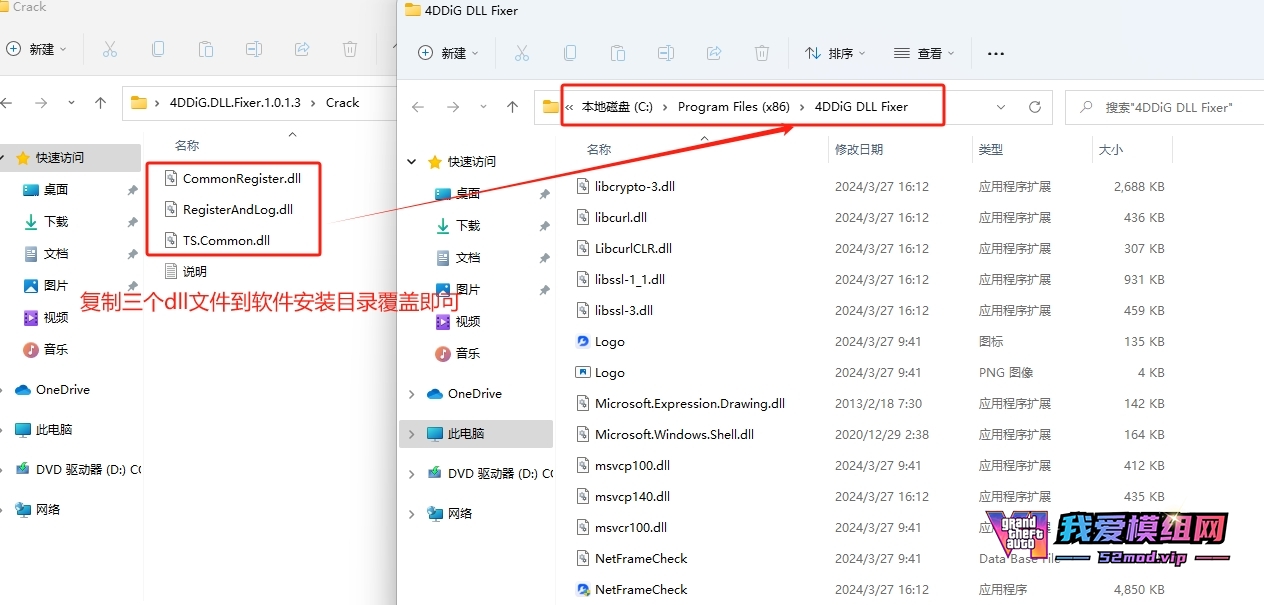The image size is (1264, 605).
Task: Open the three-dot more options menu
Action: pos(995,53)
